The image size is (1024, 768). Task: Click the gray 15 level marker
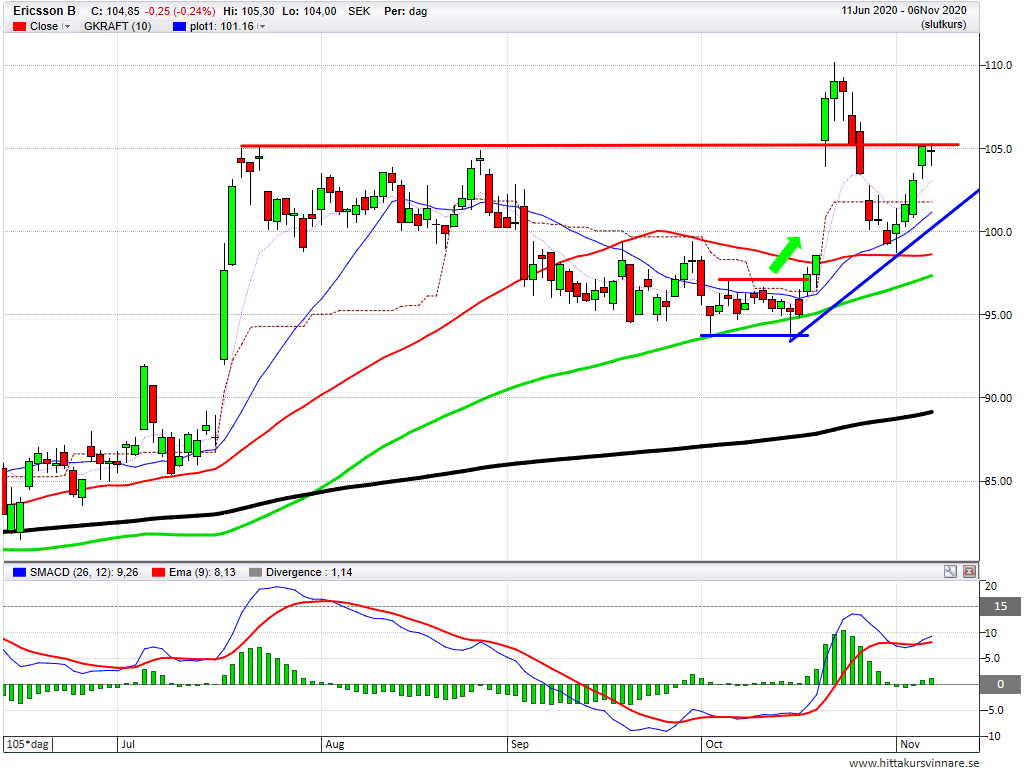tap(1000, 607)
